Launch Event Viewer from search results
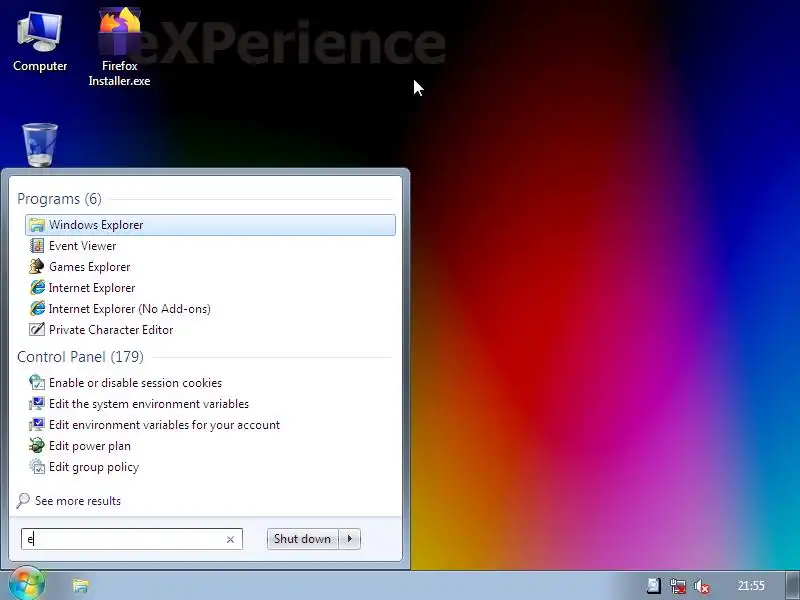 [210, 246]
